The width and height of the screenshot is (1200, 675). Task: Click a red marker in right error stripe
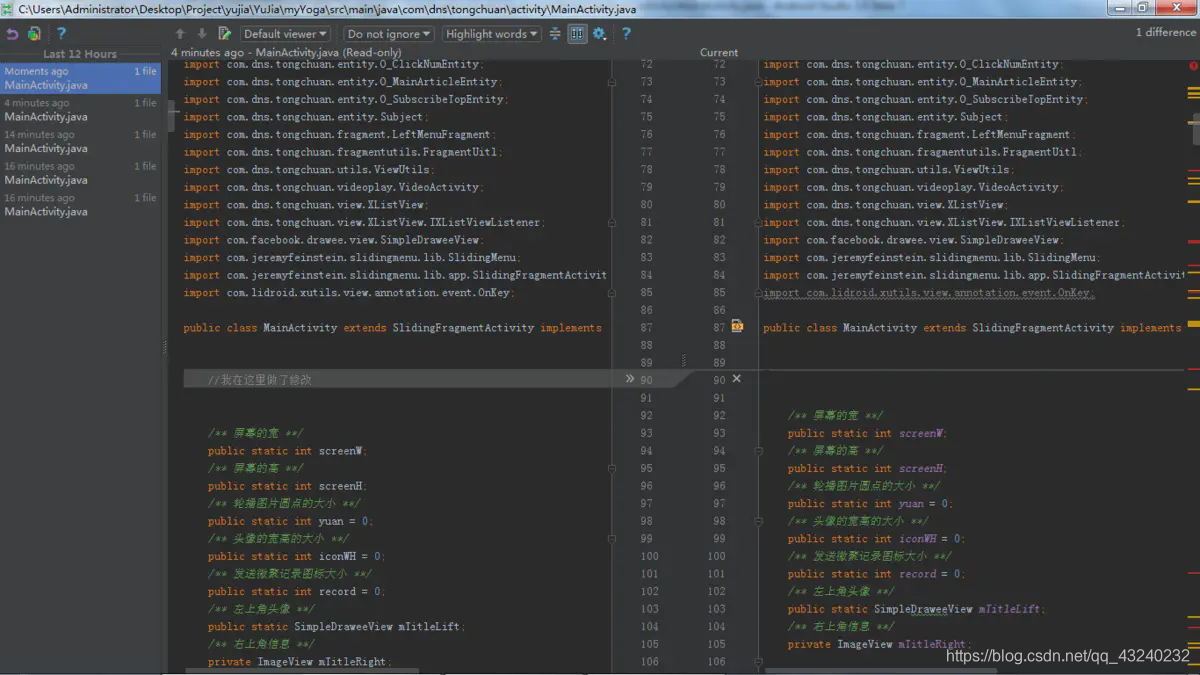[1193, 242]
